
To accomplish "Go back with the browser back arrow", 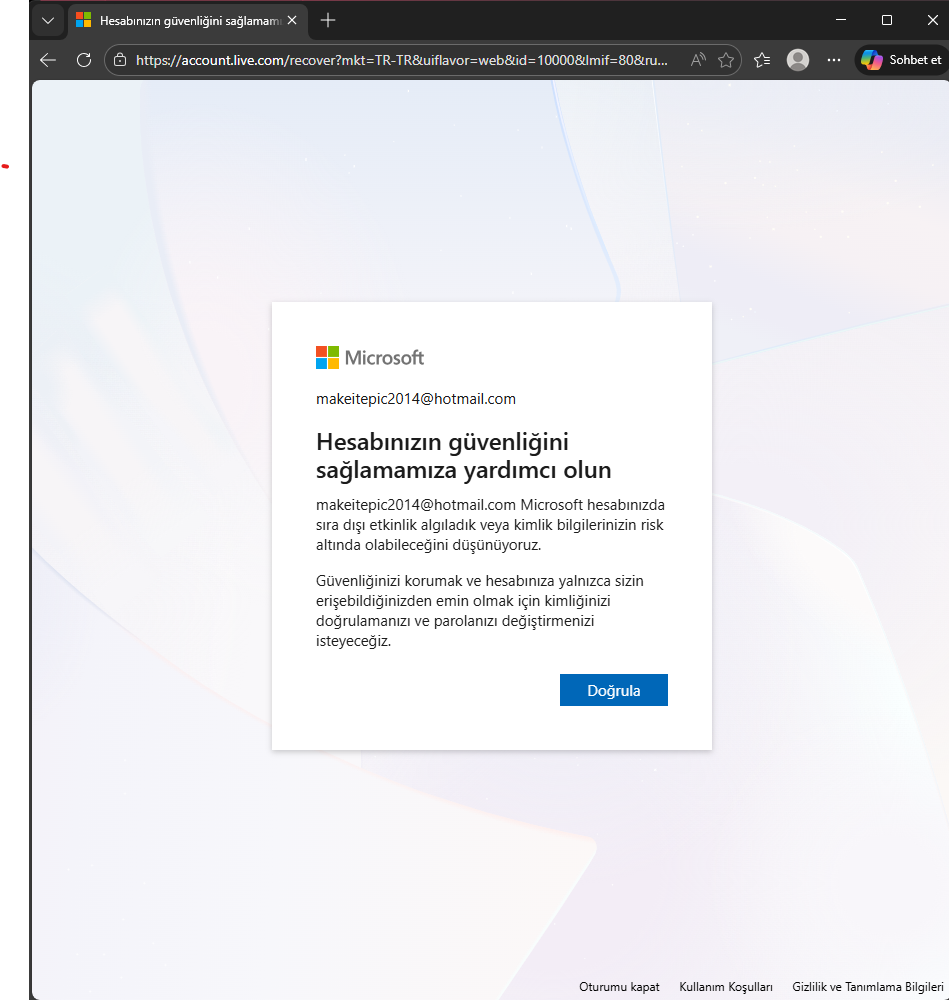I will (x=48, y=60).
